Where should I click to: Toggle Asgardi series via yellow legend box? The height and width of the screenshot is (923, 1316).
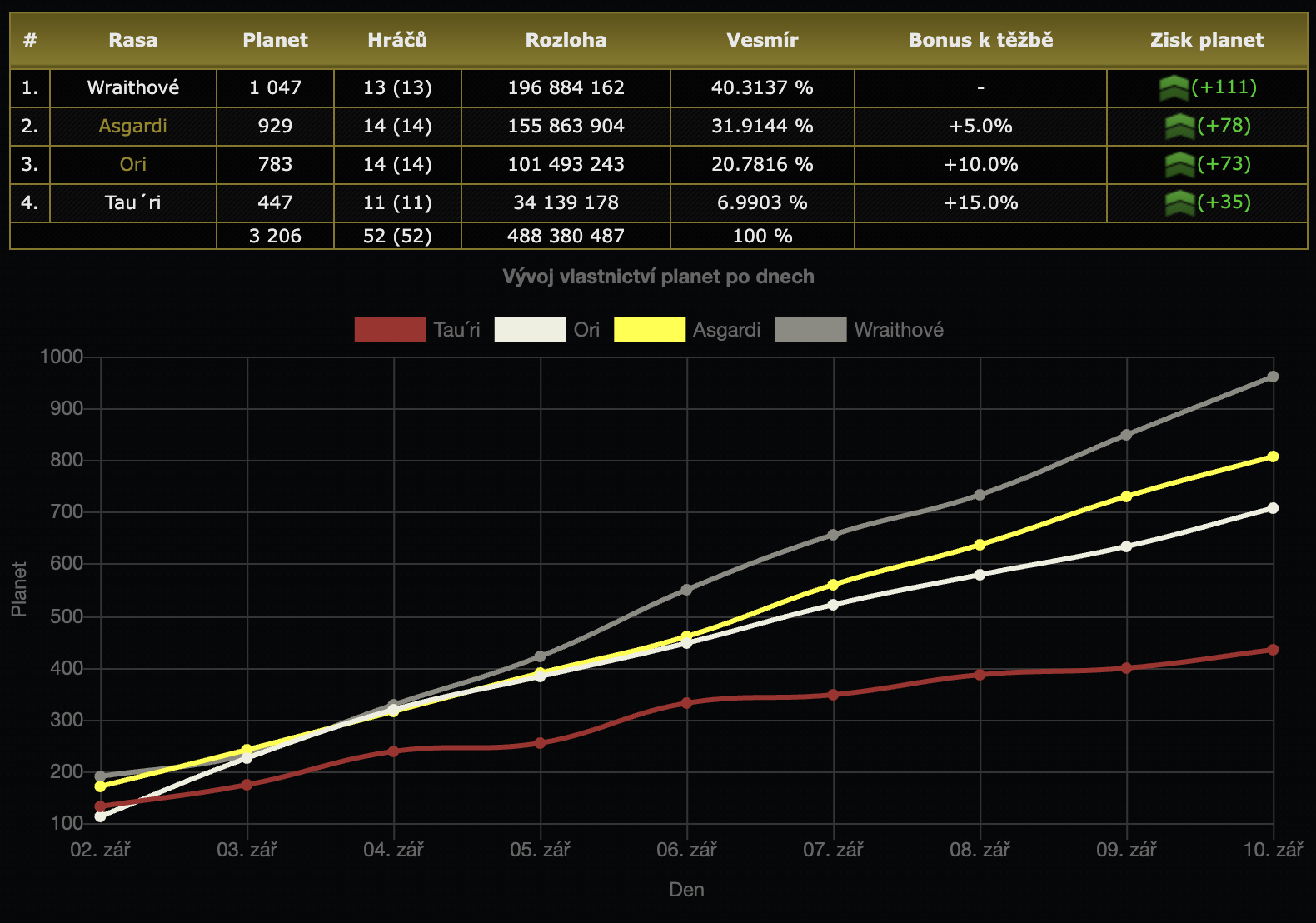pyautogui.click(x=649, y=330)
